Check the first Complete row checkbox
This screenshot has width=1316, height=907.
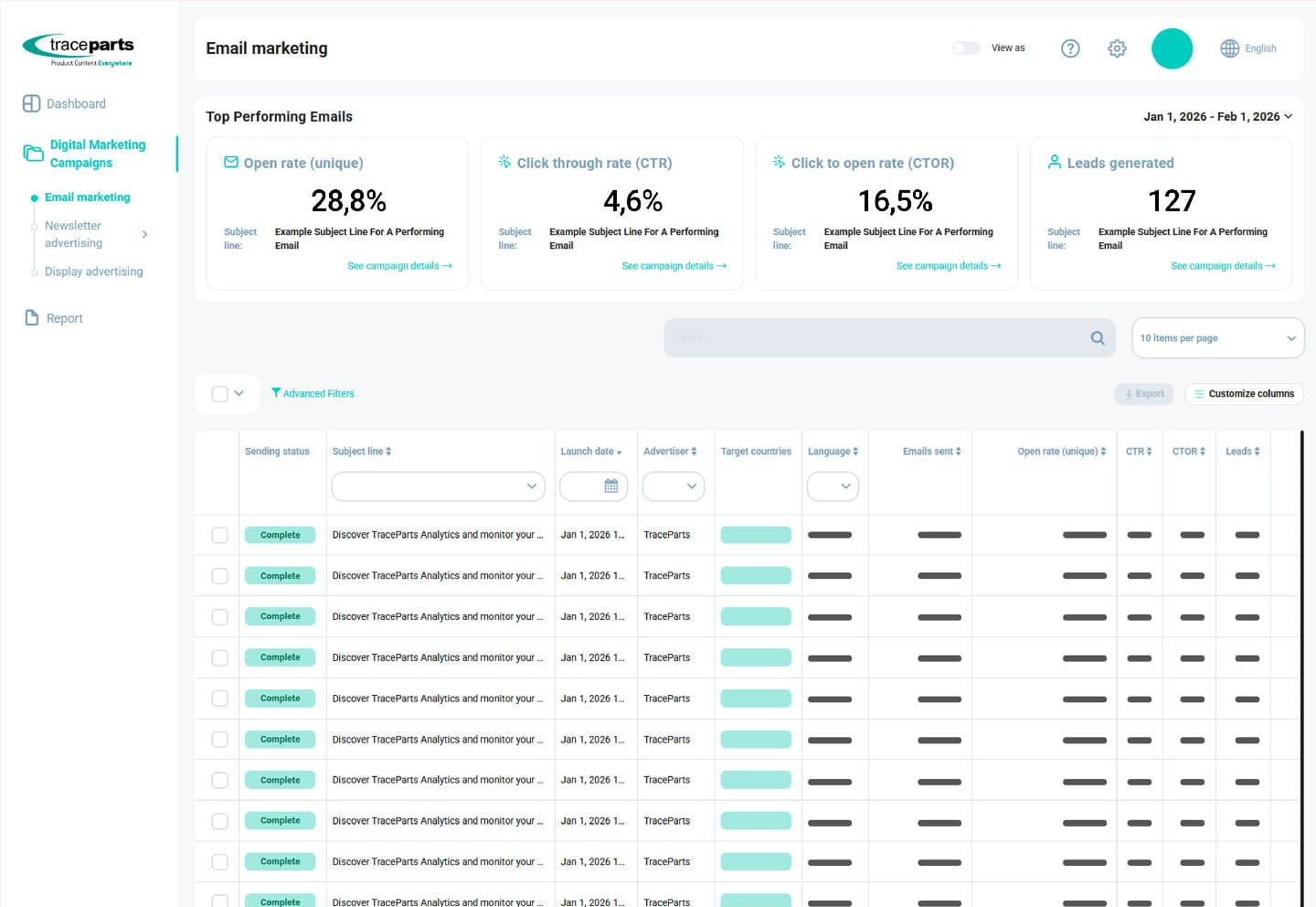coord(220,535)
